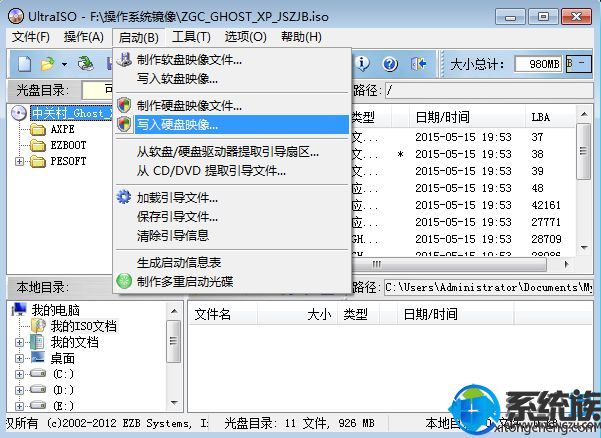Click the Open file toolbar icon
This screenshot has width=601, height=438.
[48, 64]
